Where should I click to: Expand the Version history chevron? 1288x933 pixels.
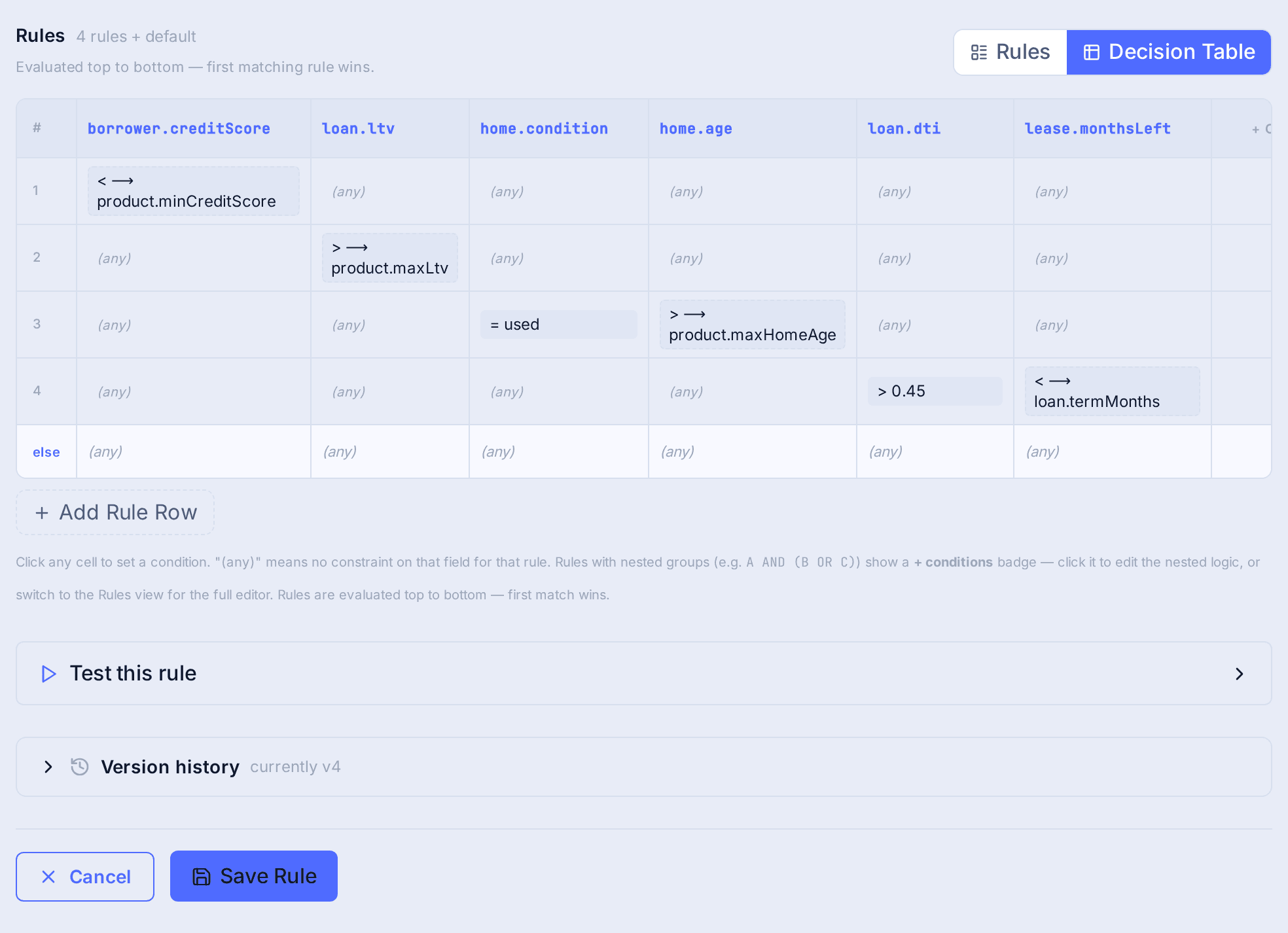pos(48,767)
